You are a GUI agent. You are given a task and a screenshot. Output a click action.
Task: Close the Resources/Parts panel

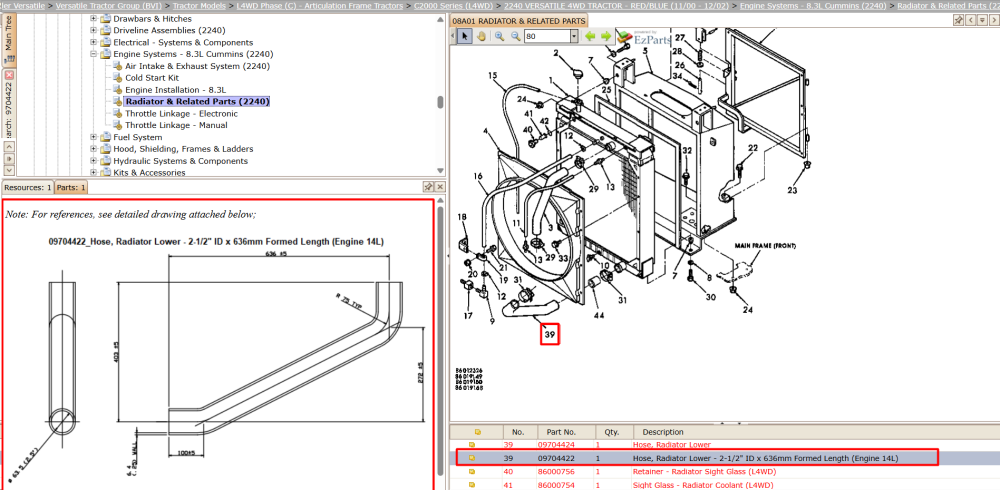(439, 186)
